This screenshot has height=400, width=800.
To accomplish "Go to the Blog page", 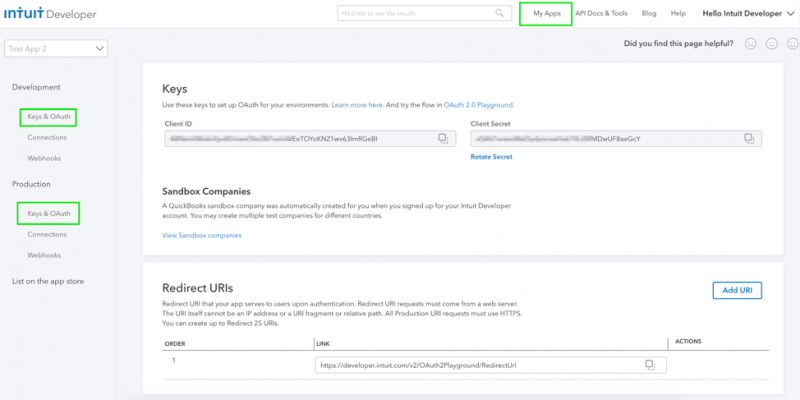I will click(649, 14).
